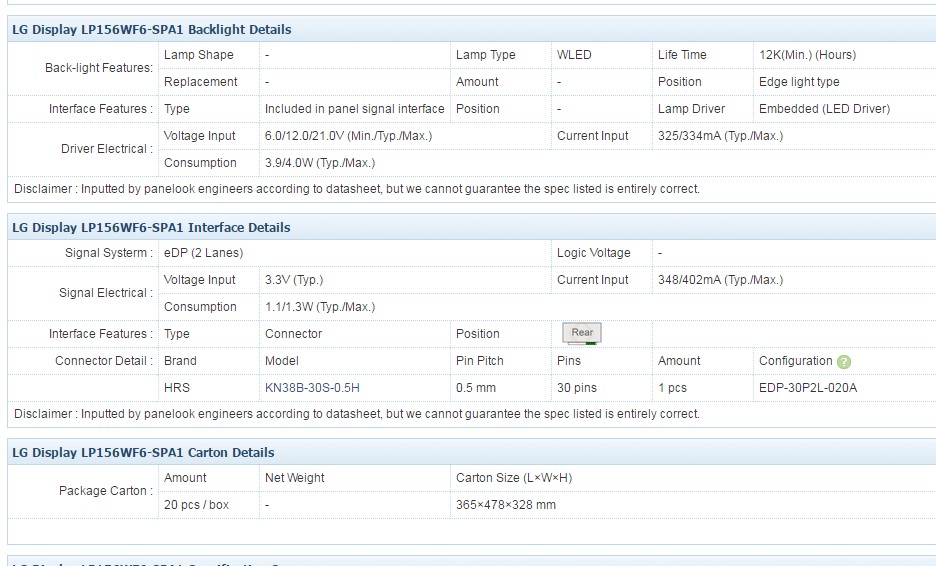Viewport: 936px width, 566px height.
Task: Click the Carton Details section header
Action: tap(143, 453)
